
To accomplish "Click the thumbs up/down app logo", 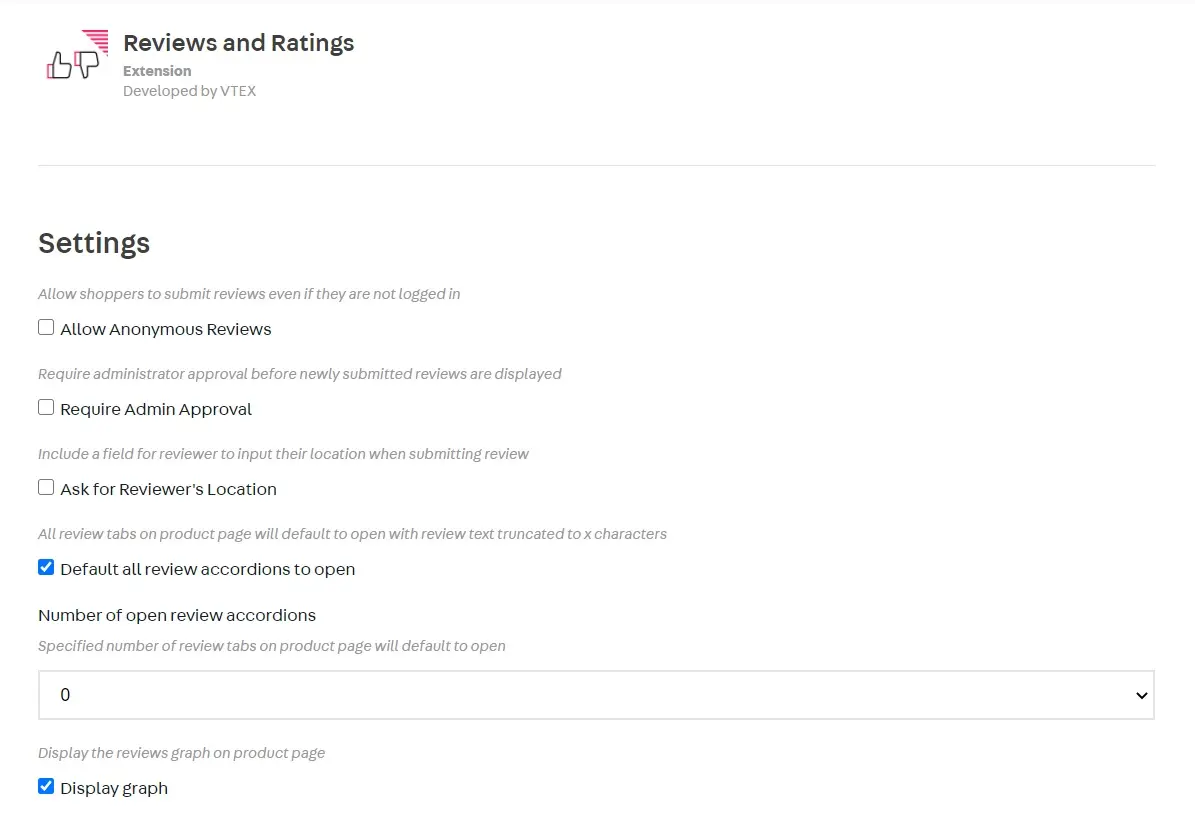I will 77,57.
